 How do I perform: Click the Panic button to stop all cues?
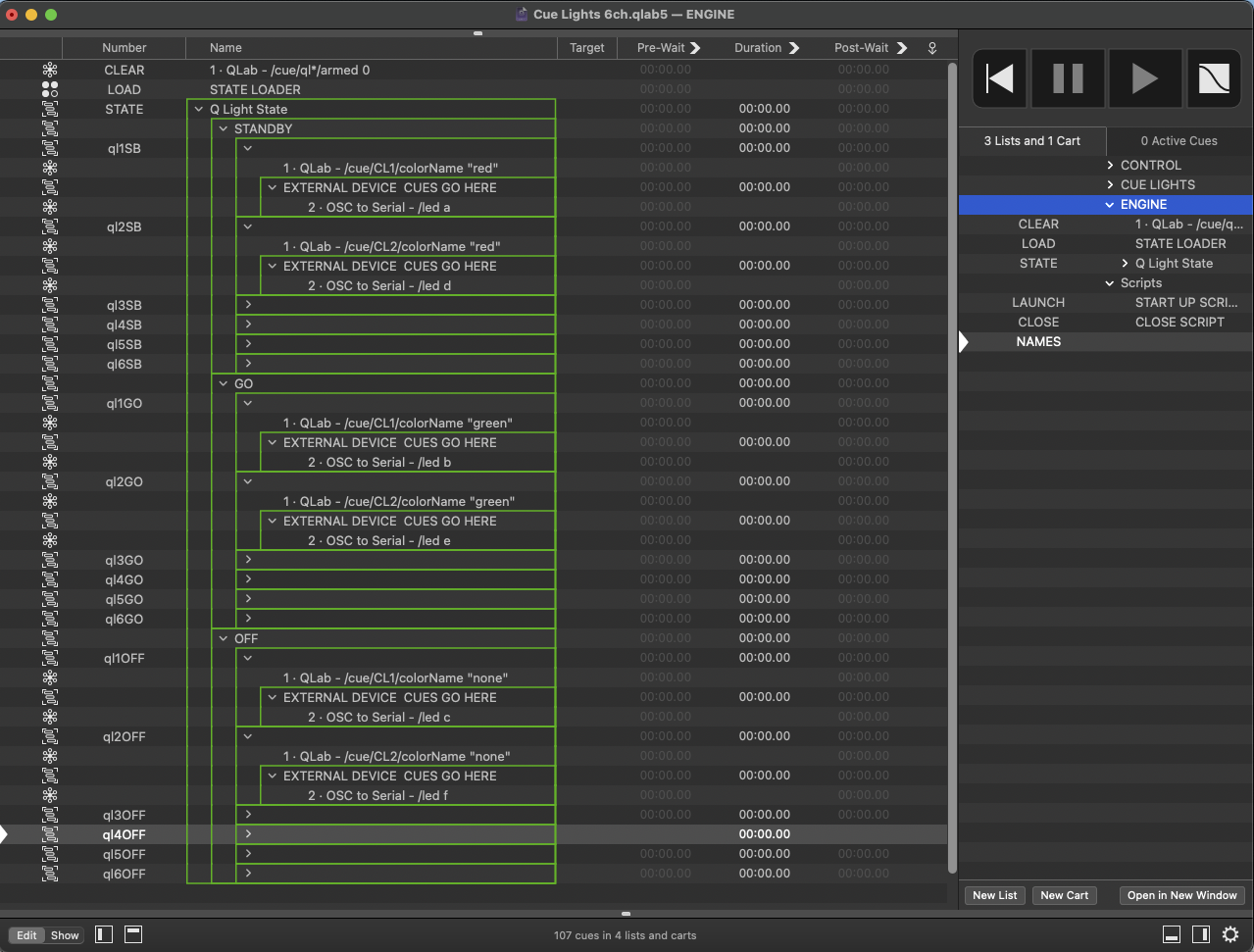pyautogui.click(x=1214, y=78)
